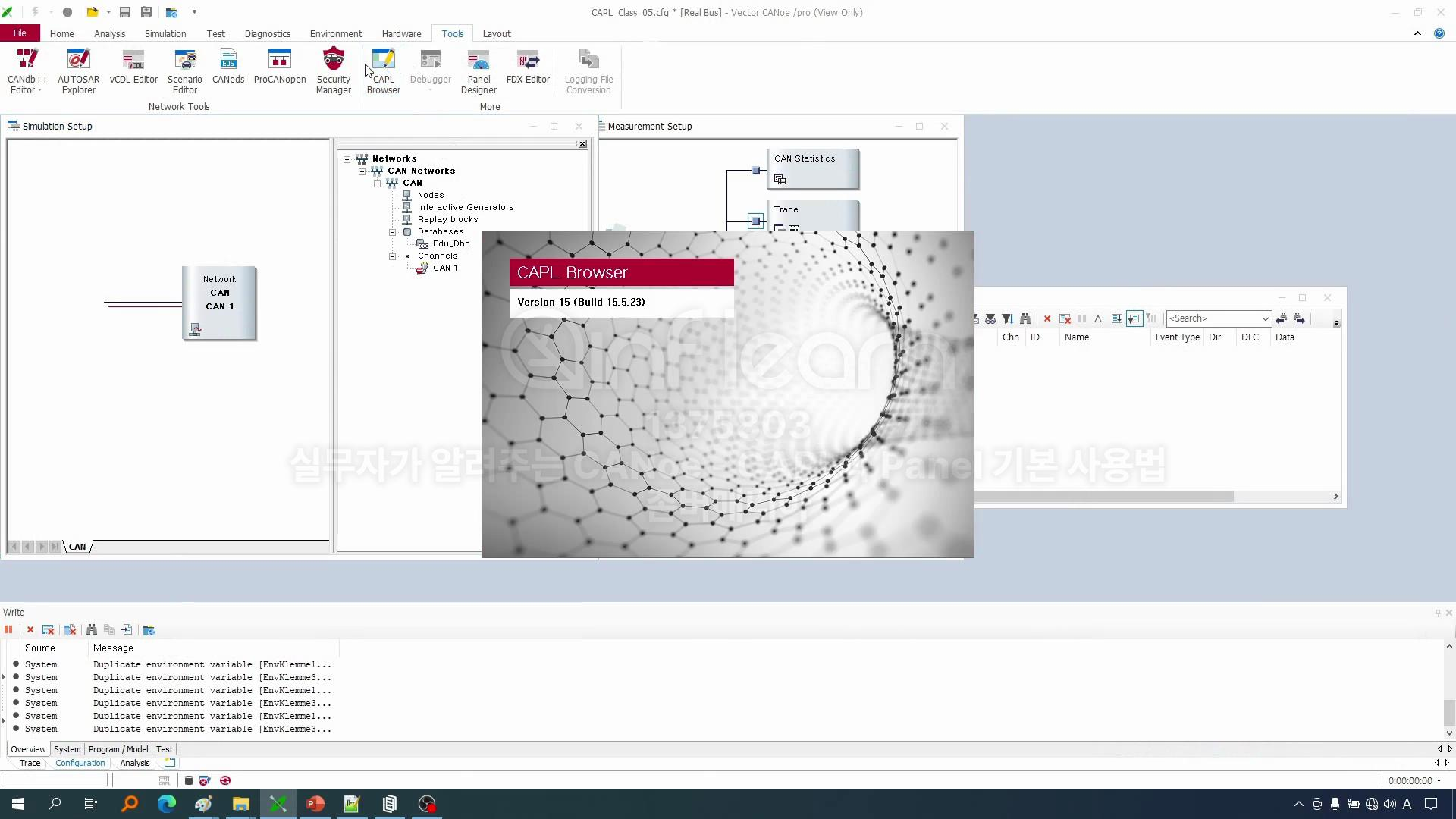Launch the CANeds tool
The image size is (1456, 819).
point(228,67)
